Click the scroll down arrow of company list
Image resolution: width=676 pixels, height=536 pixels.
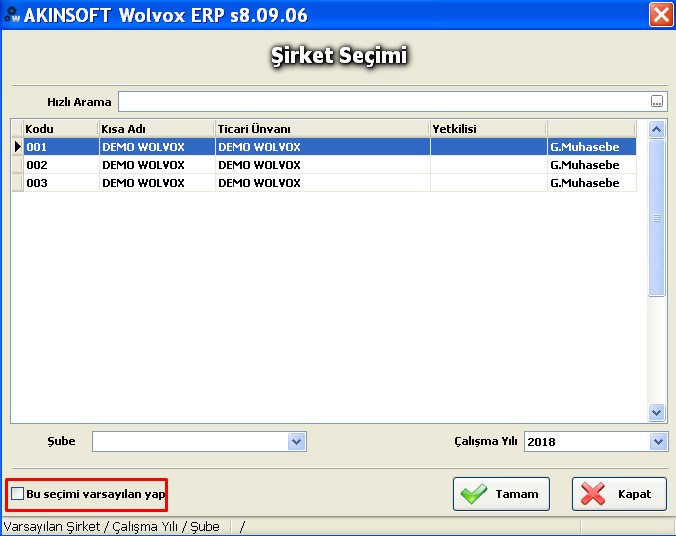(x=656, y=413)
